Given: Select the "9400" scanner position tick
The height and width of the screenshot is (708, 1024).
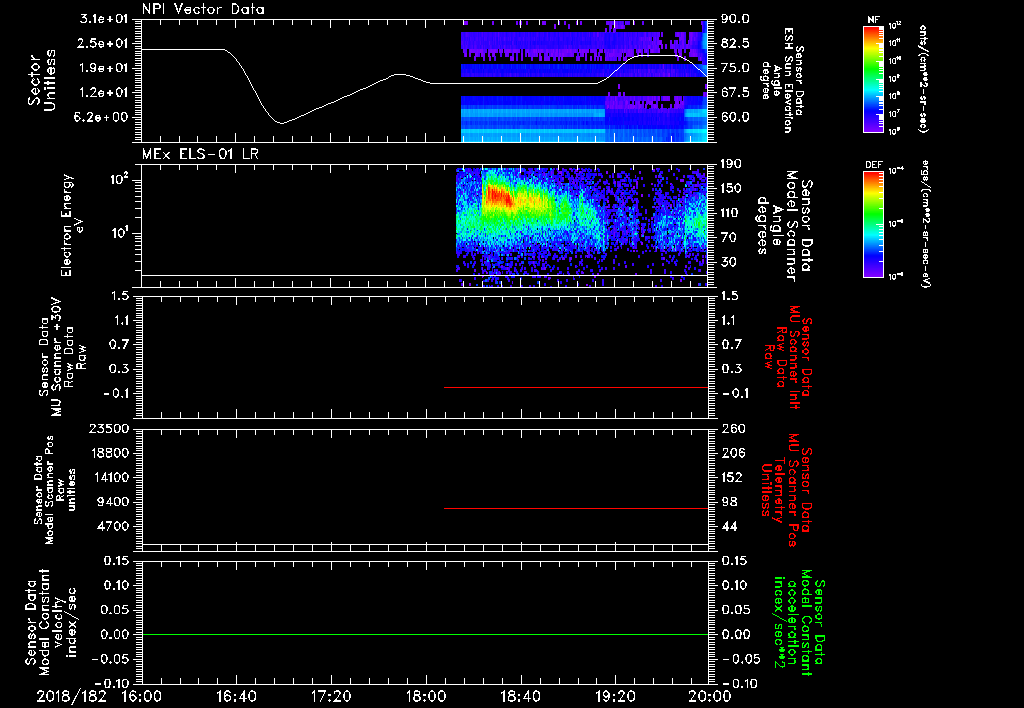Looking at the screenshot, I should [x=113, y=502].
